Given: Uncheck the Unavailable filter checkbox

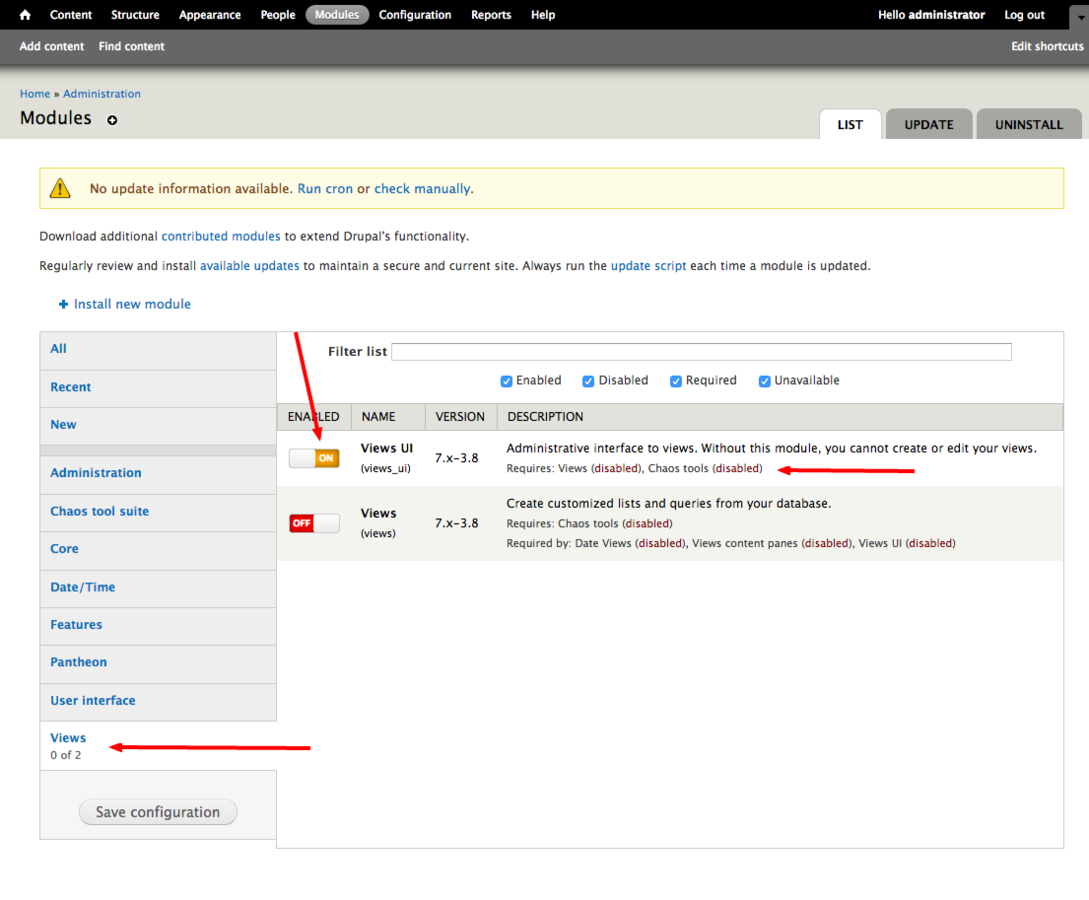Looking at the screenshot, I should pos(765,381).
